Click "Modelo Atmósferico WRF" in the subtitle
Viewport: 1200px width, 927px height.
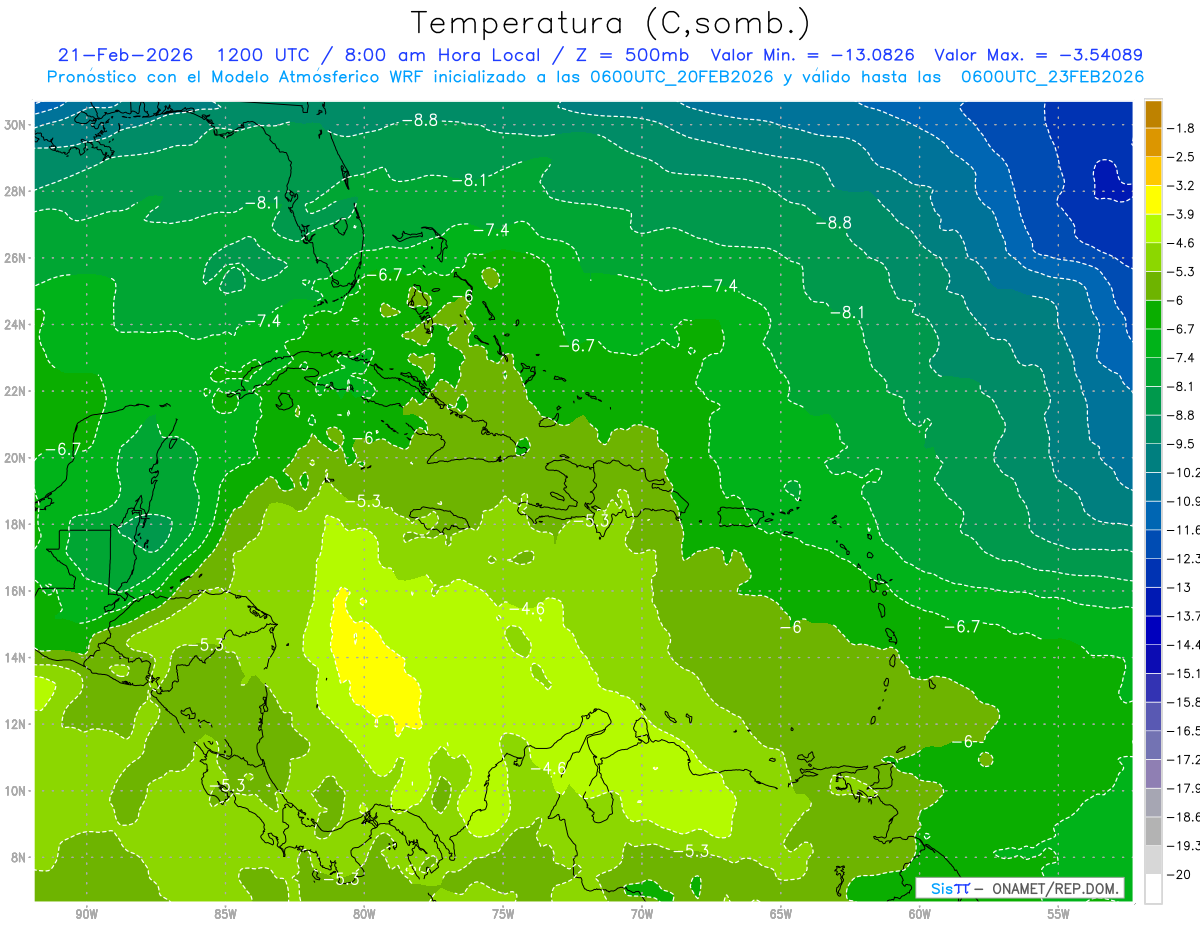tap(318, 77)
